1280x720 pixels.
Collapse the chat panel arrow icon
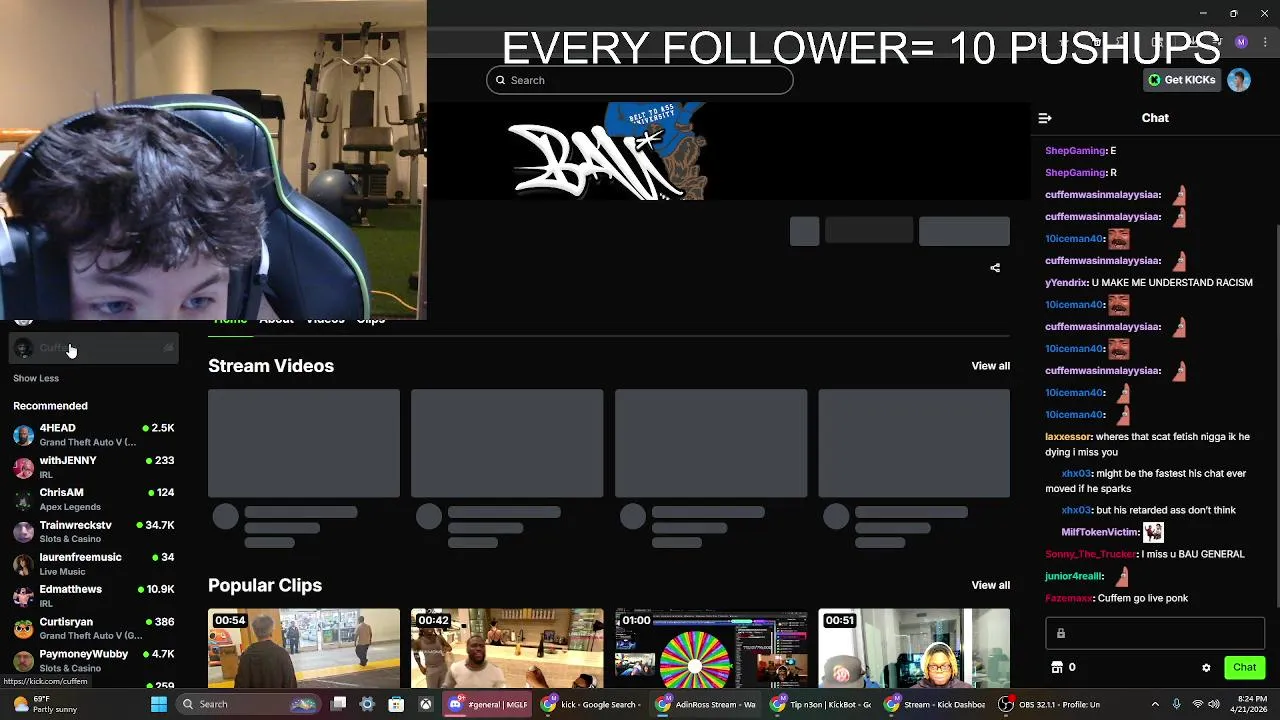(1045, 118)
